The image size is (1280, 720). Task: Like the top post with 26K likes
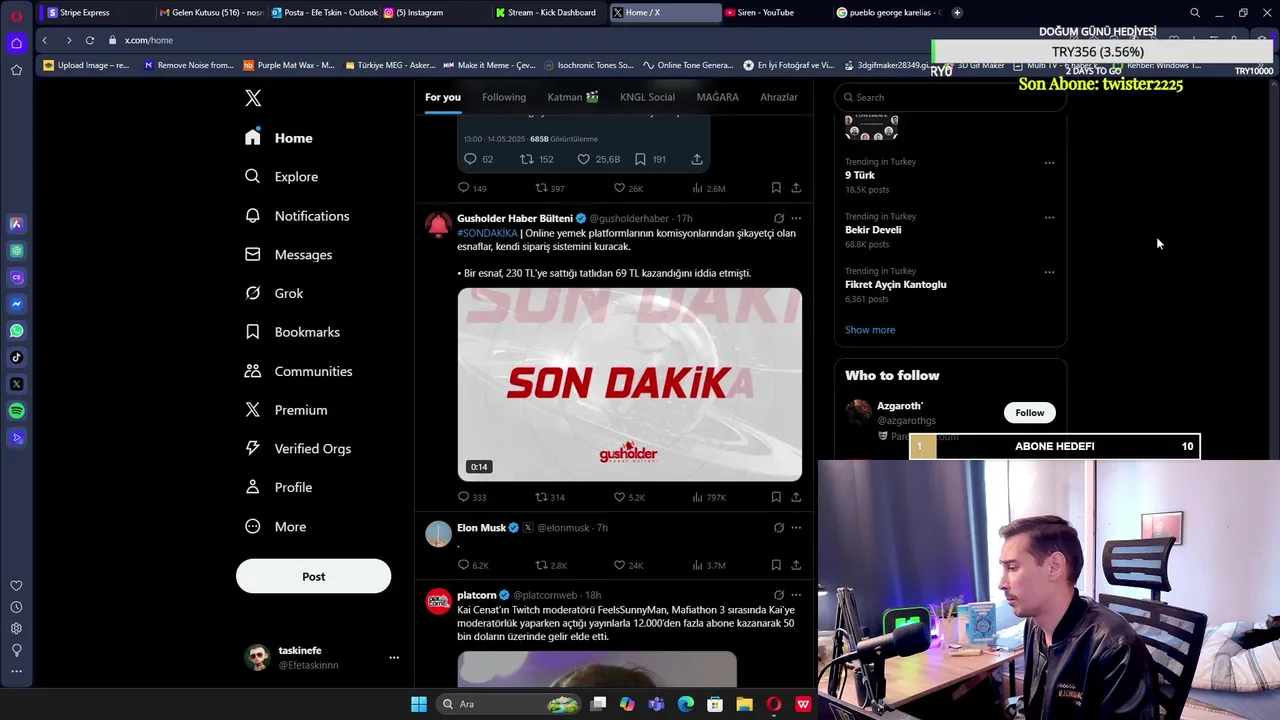628,188
